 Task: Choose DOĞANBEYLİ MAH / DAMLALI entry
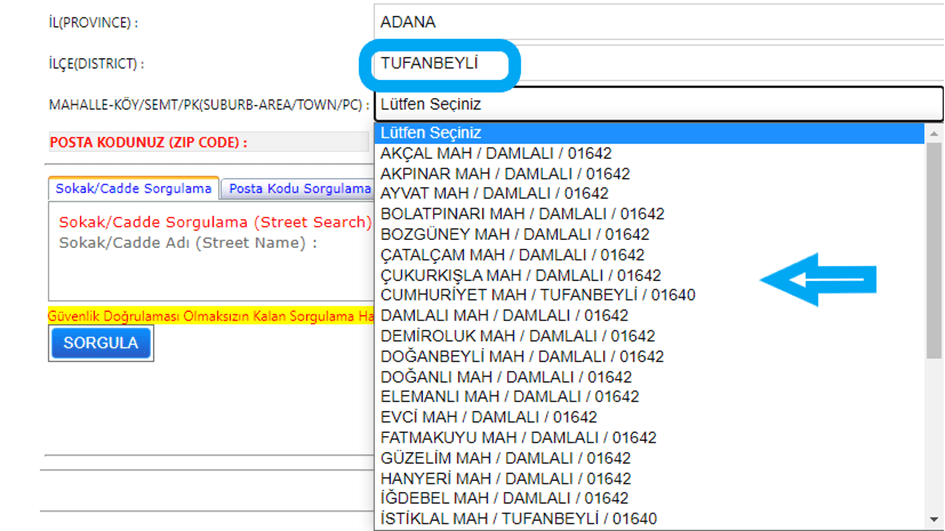click(522, 356)
